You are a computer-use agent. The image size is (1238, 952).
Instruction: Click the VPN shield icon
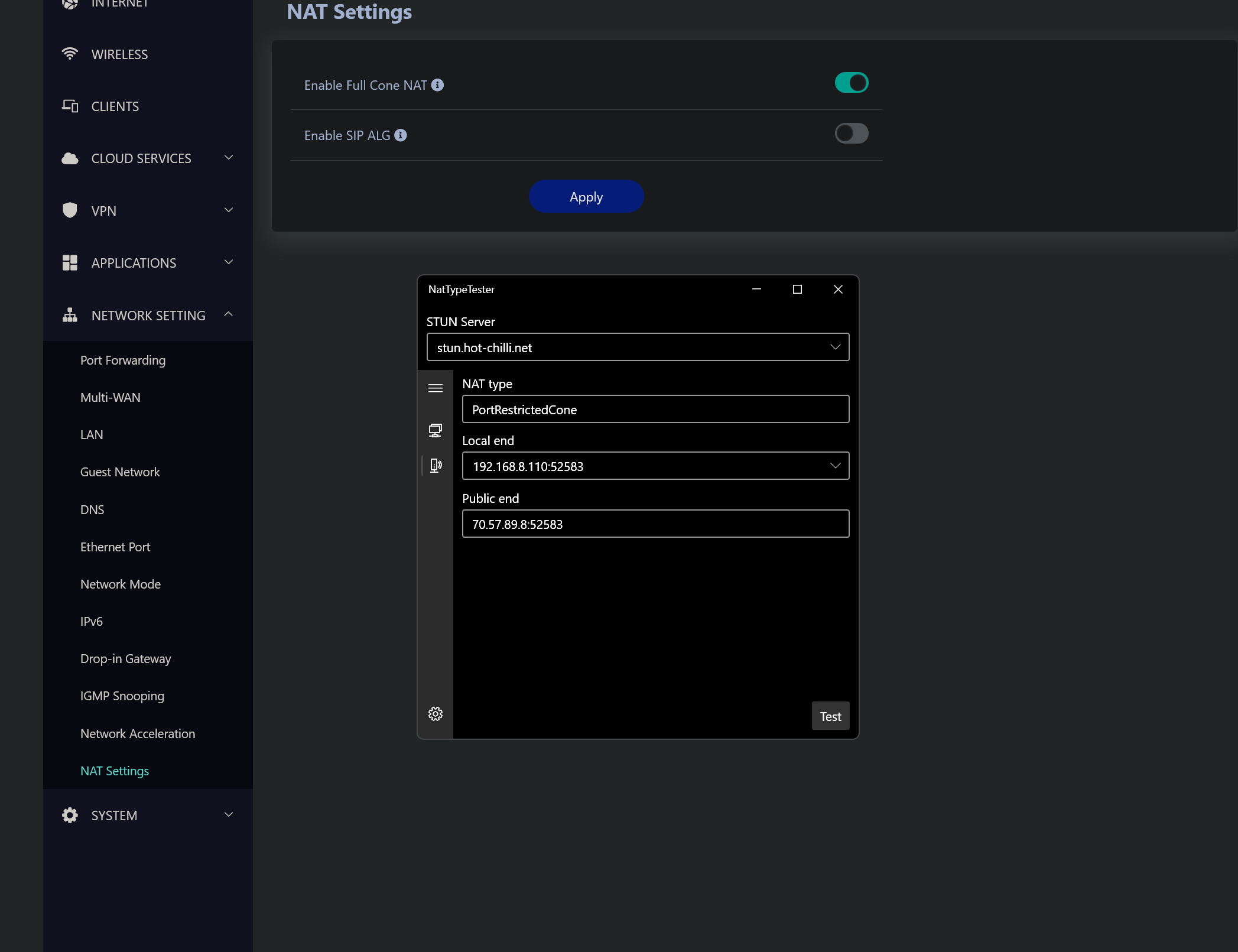coord(70,210)
